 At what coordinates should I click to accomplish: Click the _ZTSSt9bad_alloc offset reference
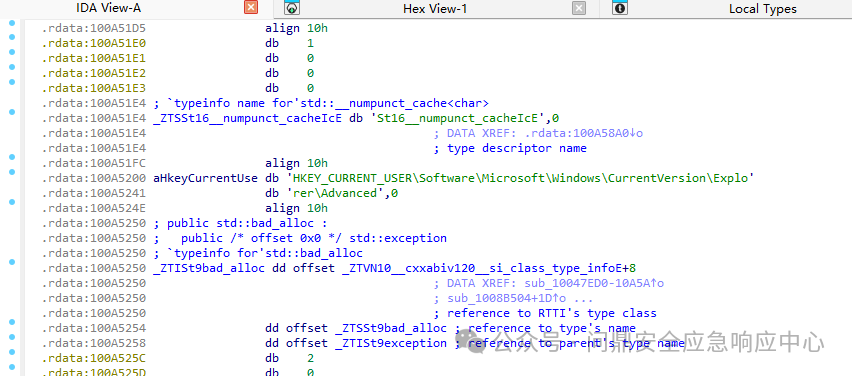(x=391, y=328)
